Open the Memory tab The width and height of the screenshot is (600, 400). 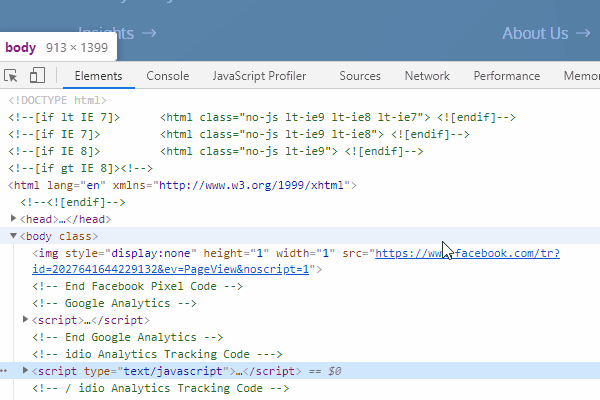coord(581,76)
